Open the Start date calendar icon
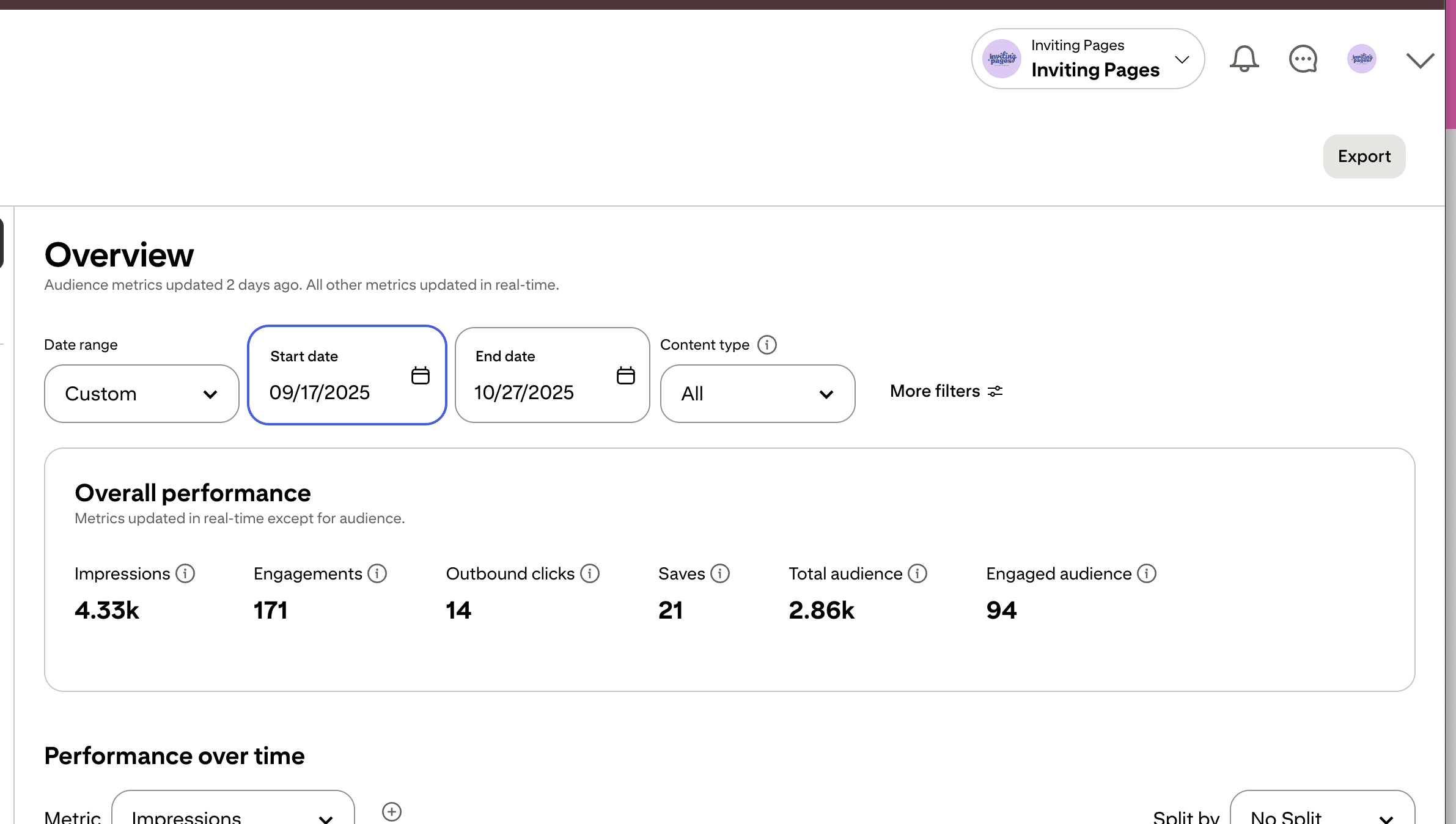Screen dimensions: 1456x824 click(421, 375)
